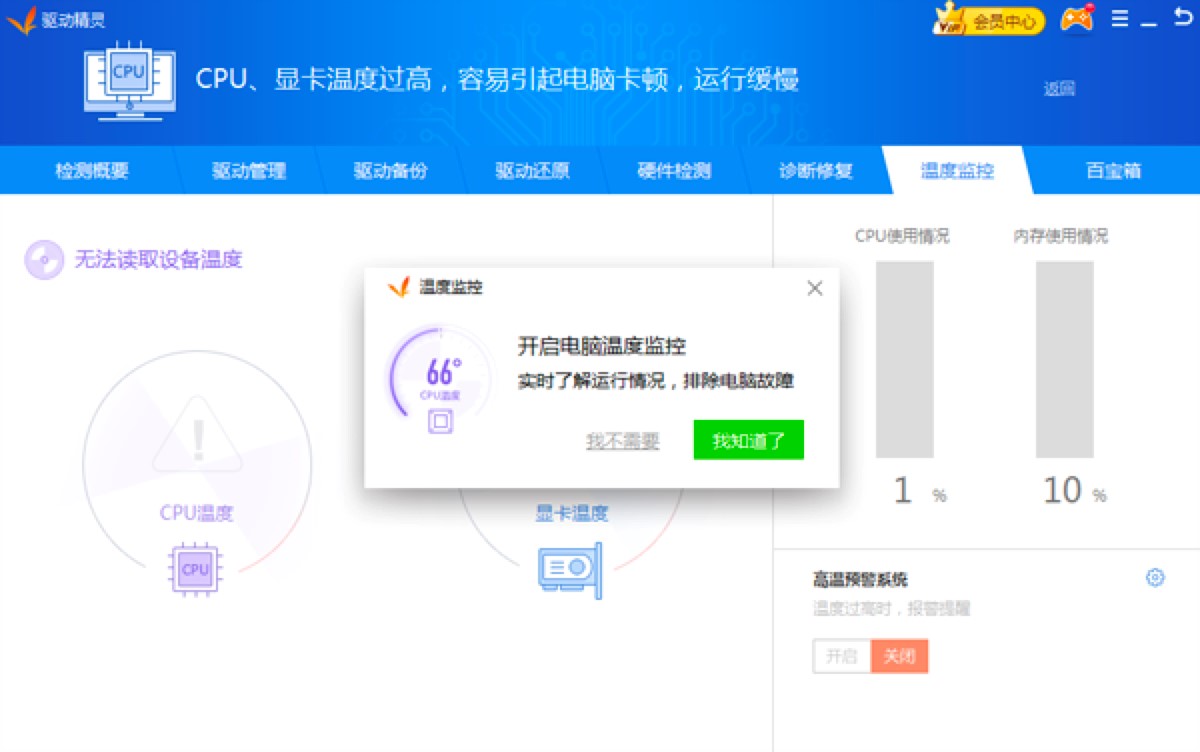This screenshot has height=752, width=1200.
Task: Select the CPU温度 chip icon
Action: pyautogui.click(x=193, y=568)
